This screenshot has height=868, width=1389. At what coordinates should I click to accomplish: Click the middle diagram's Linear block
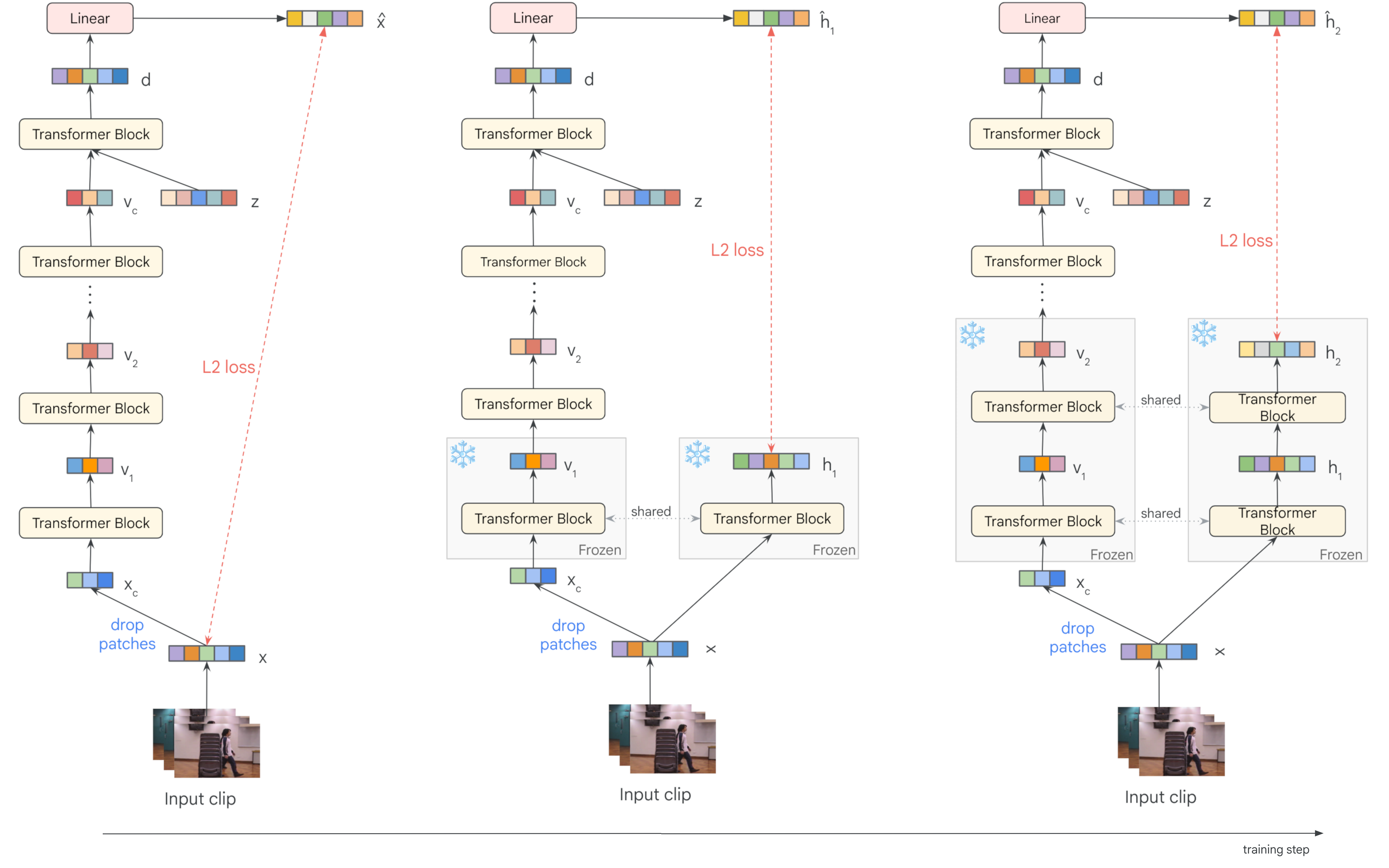click(x=533, y=18)
